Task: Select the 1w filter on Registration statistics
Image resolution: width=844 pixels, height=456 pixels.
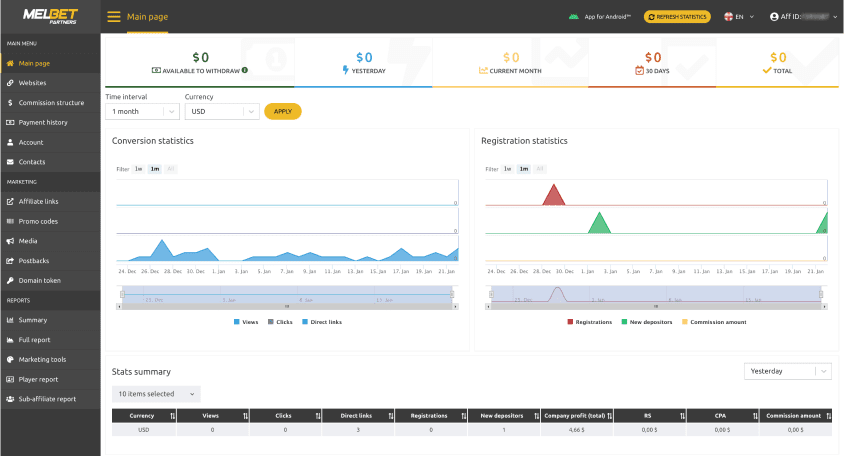Action: [507, 169]
